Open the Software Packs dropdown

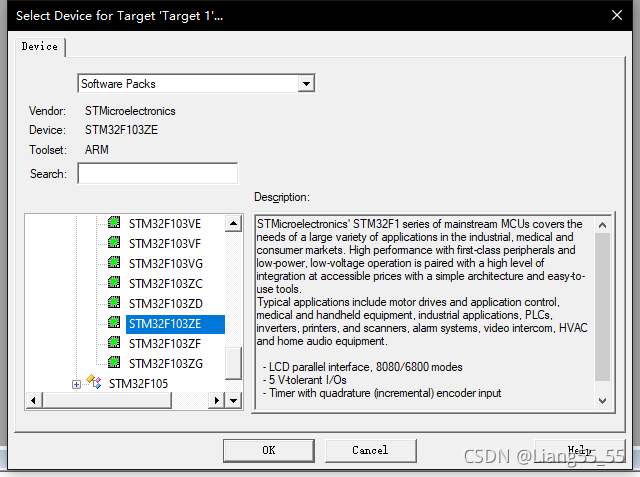pos(306,84)
